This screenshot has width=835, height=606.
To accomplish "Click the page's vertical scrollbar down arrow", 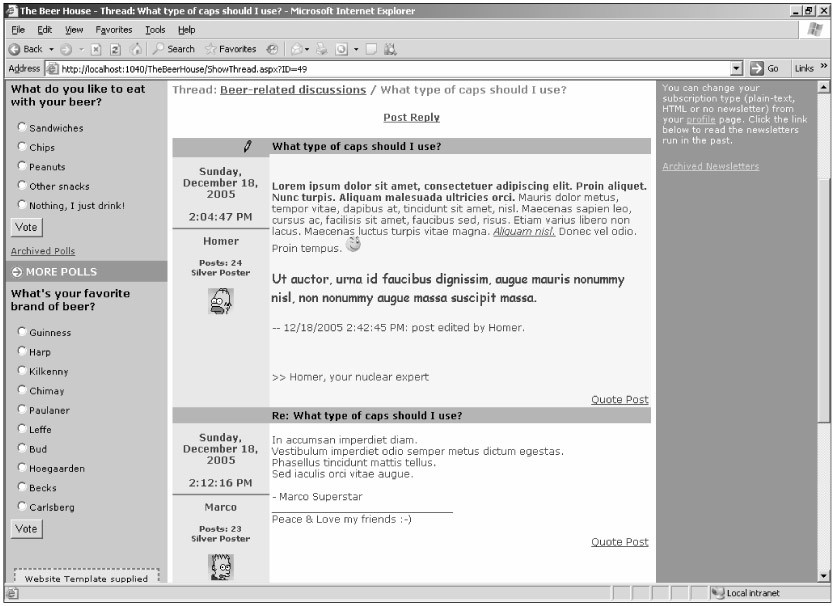I will point(824,575).
